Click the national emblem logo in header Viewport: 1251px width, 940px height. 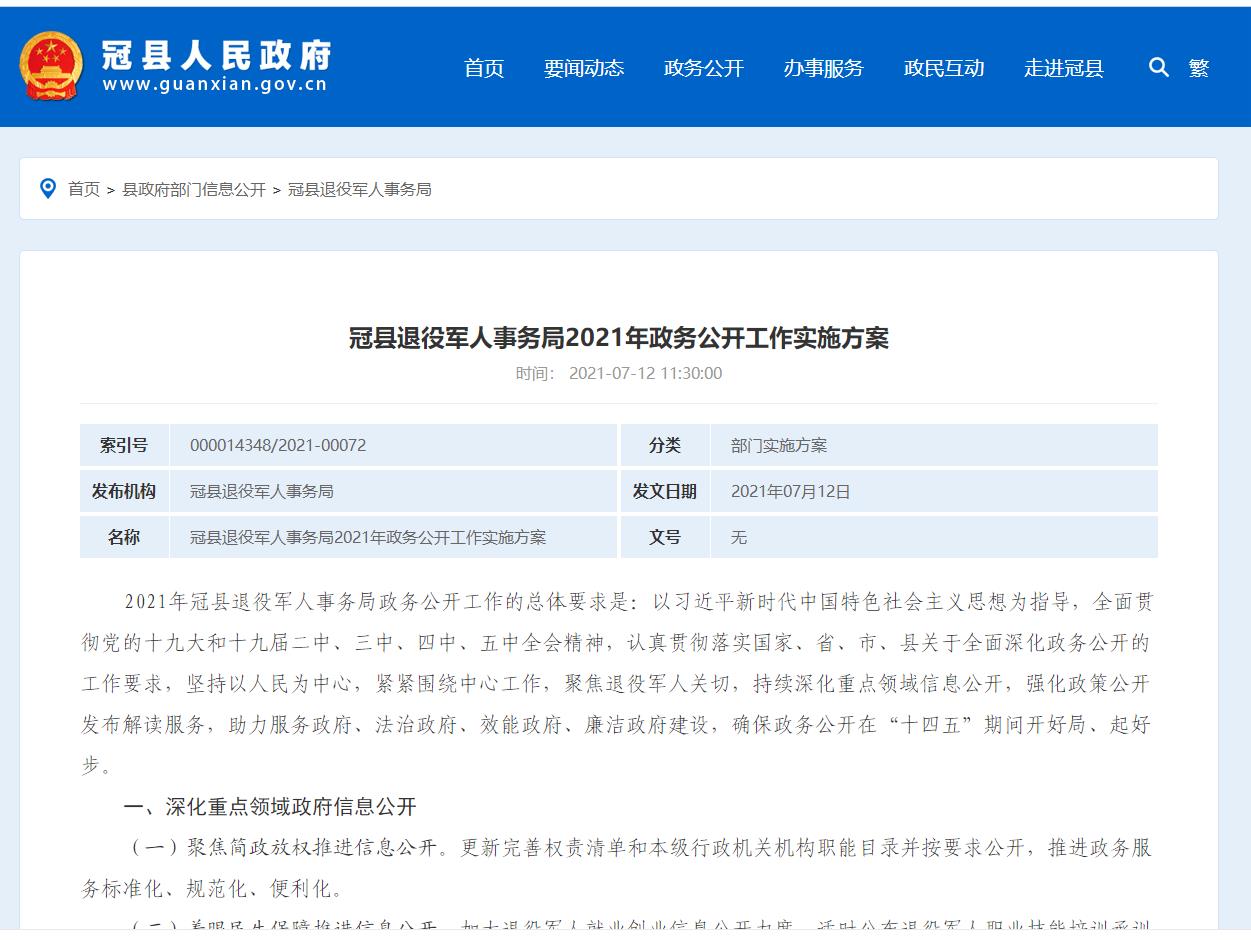(51, 67)
